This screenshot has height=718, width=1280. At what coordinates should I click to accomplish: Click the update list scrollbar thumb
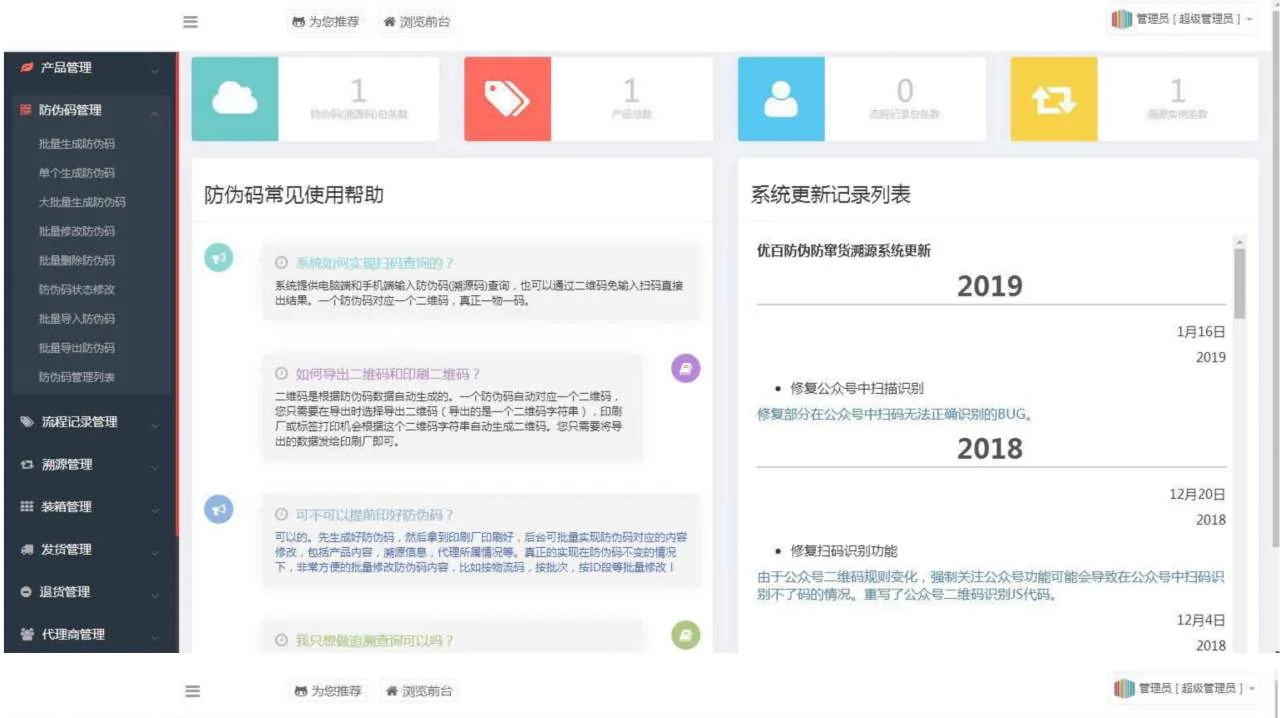click(x=1240, y=283)
